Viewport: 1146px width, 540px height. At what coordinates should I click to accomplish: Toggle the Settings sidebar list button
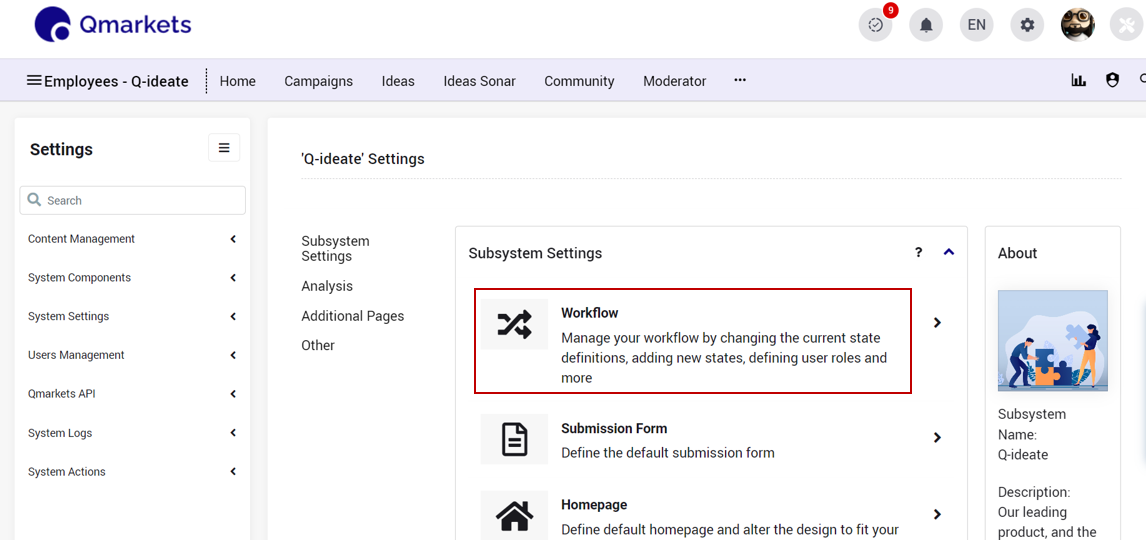[x=224, y=148]
